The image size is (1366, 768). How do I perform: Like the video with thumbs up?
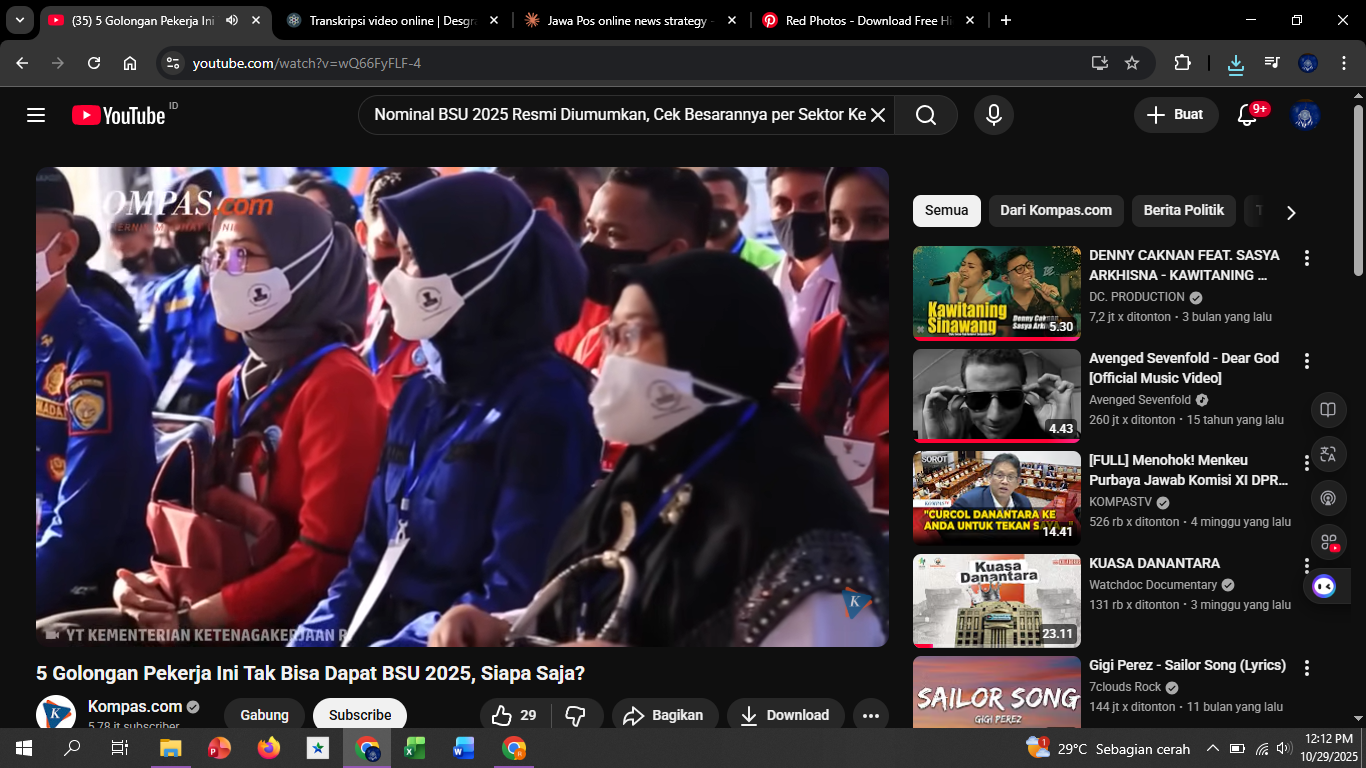tap(513, 715)
